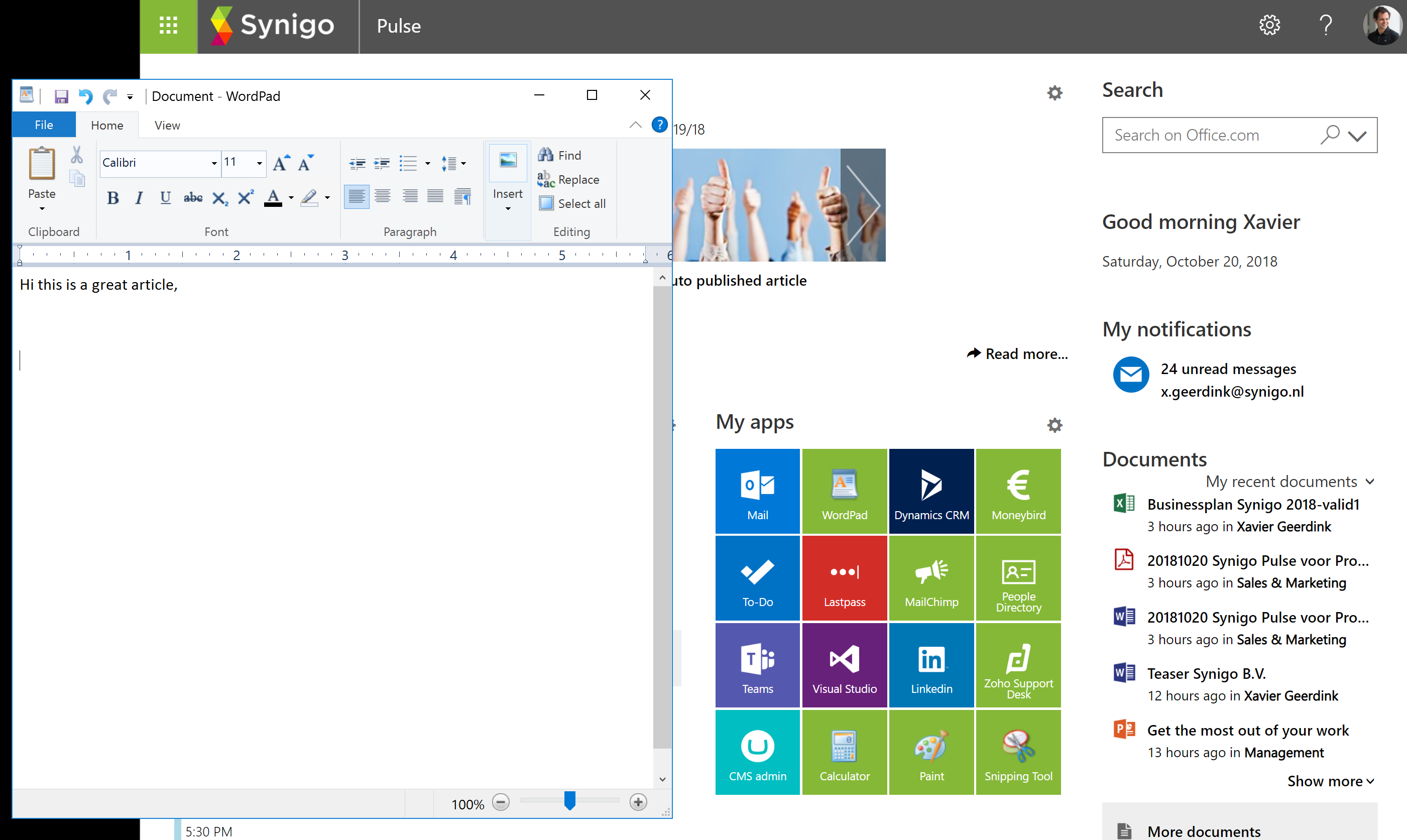Expand the My recent documents dropdown
Screen dimensions: 1407x840
[1290, 482]
